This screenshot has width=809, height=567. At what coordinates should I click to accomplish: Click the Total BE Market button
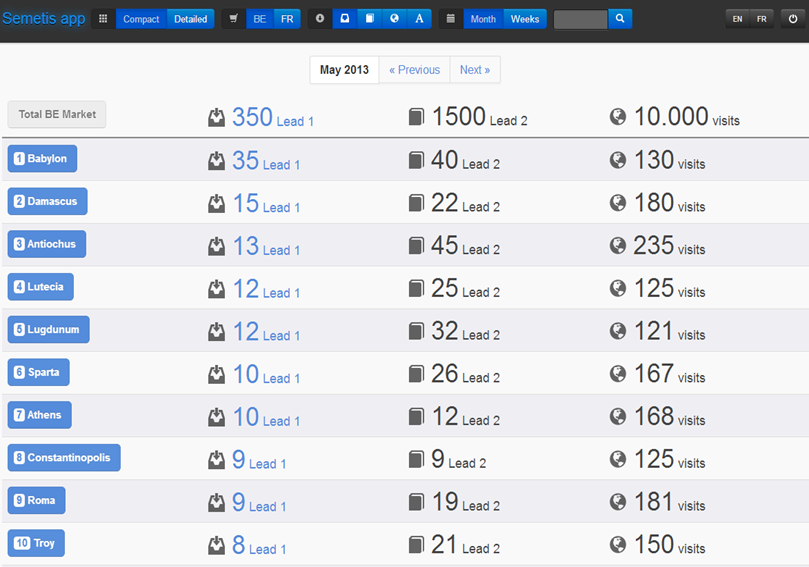(57, 115)
